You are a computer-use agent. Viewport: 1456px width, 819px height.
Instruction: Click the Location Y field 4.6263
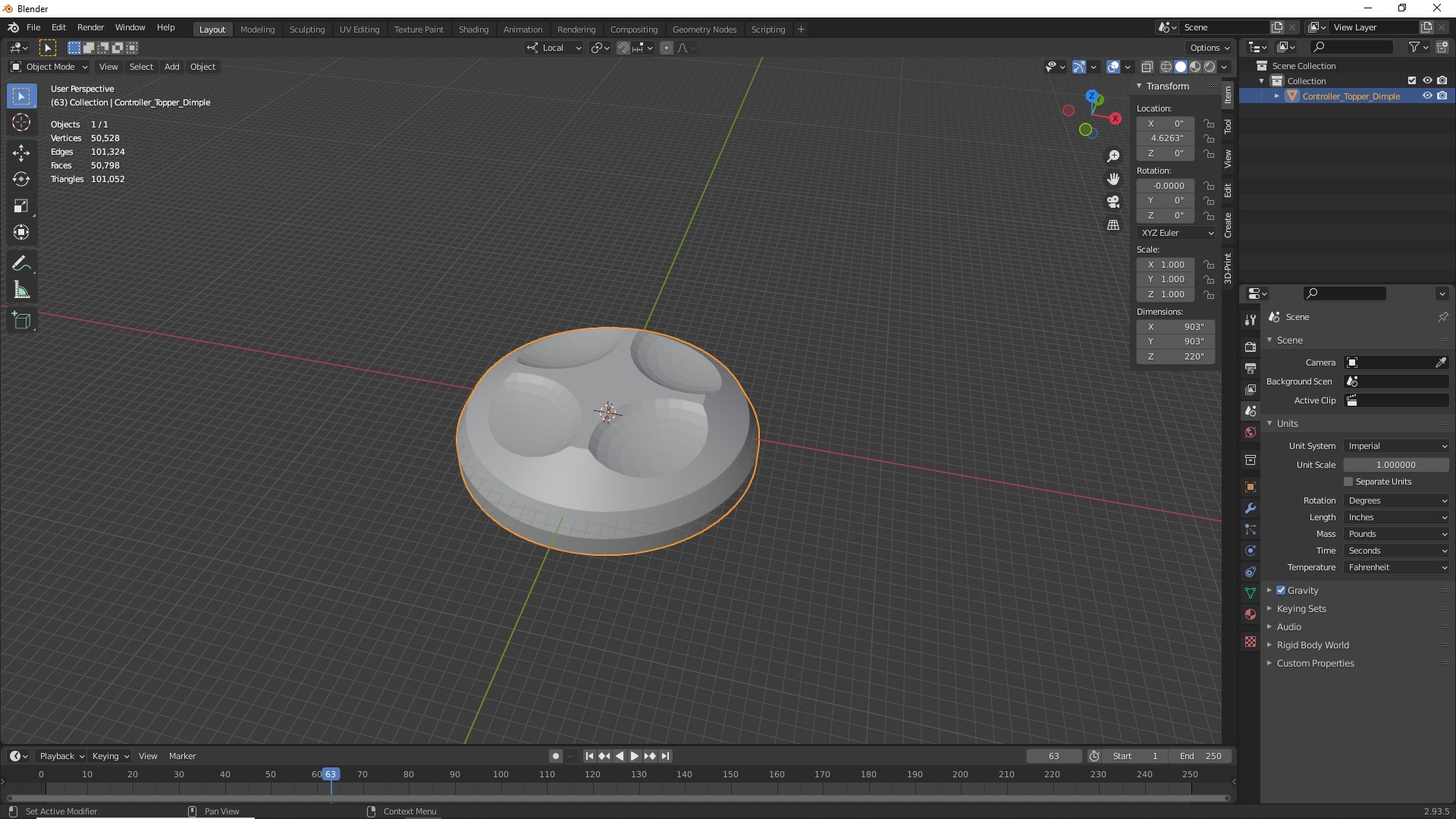click(x=1166, y=138)
